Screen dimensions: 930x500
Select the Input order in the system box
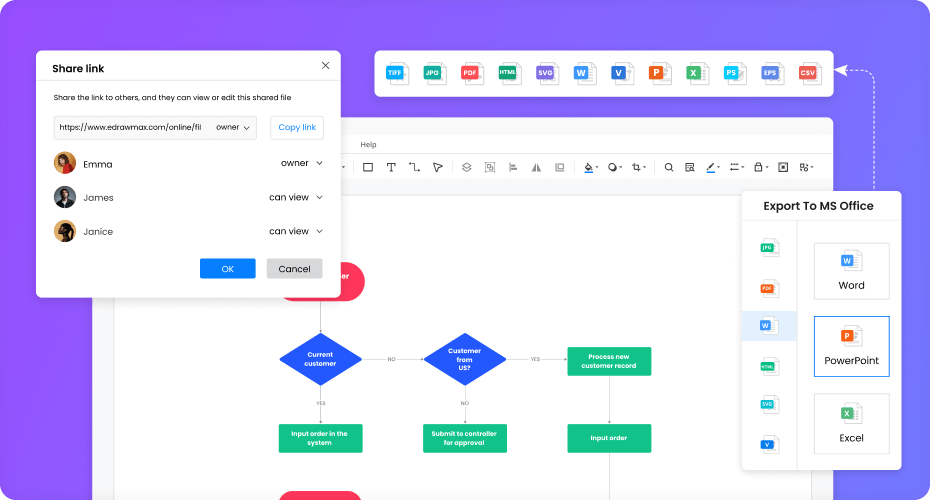point(320,438)
